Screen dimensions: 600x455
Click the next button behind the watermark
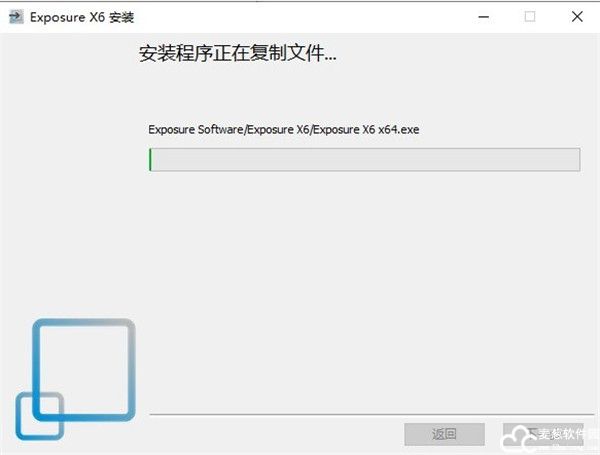coord(543,434)
